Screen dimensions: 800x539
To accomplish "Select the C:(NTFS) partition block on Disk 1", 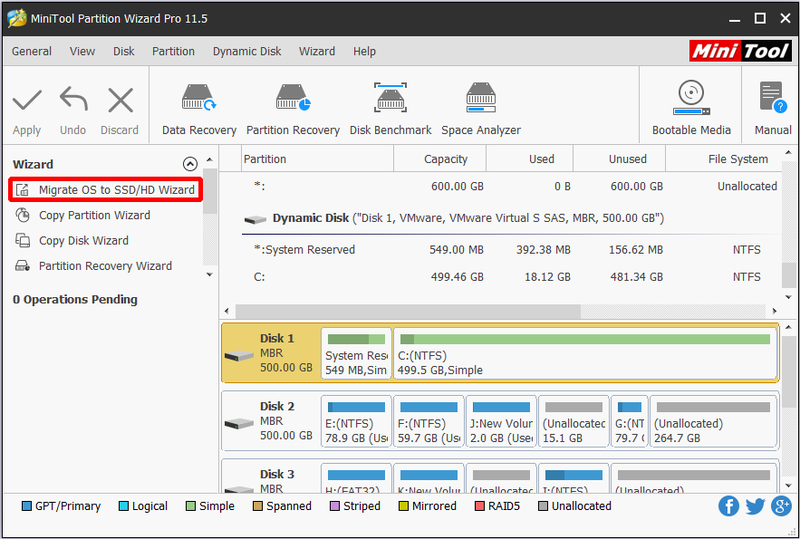I will [x=585, y=354].
